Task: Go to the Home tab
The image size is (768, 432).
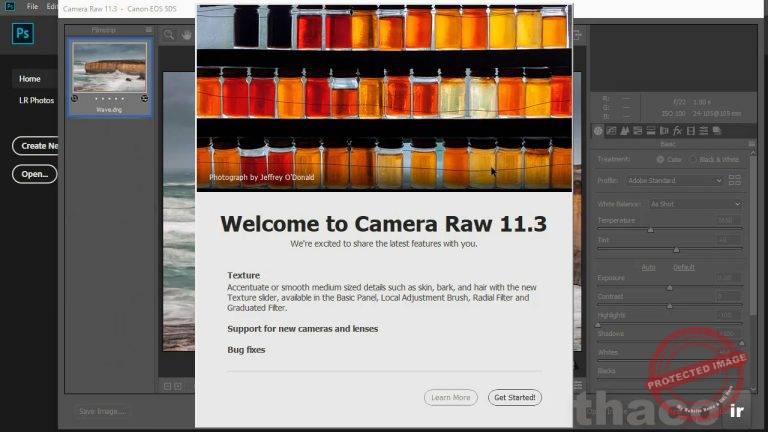Action: point(30,78)
